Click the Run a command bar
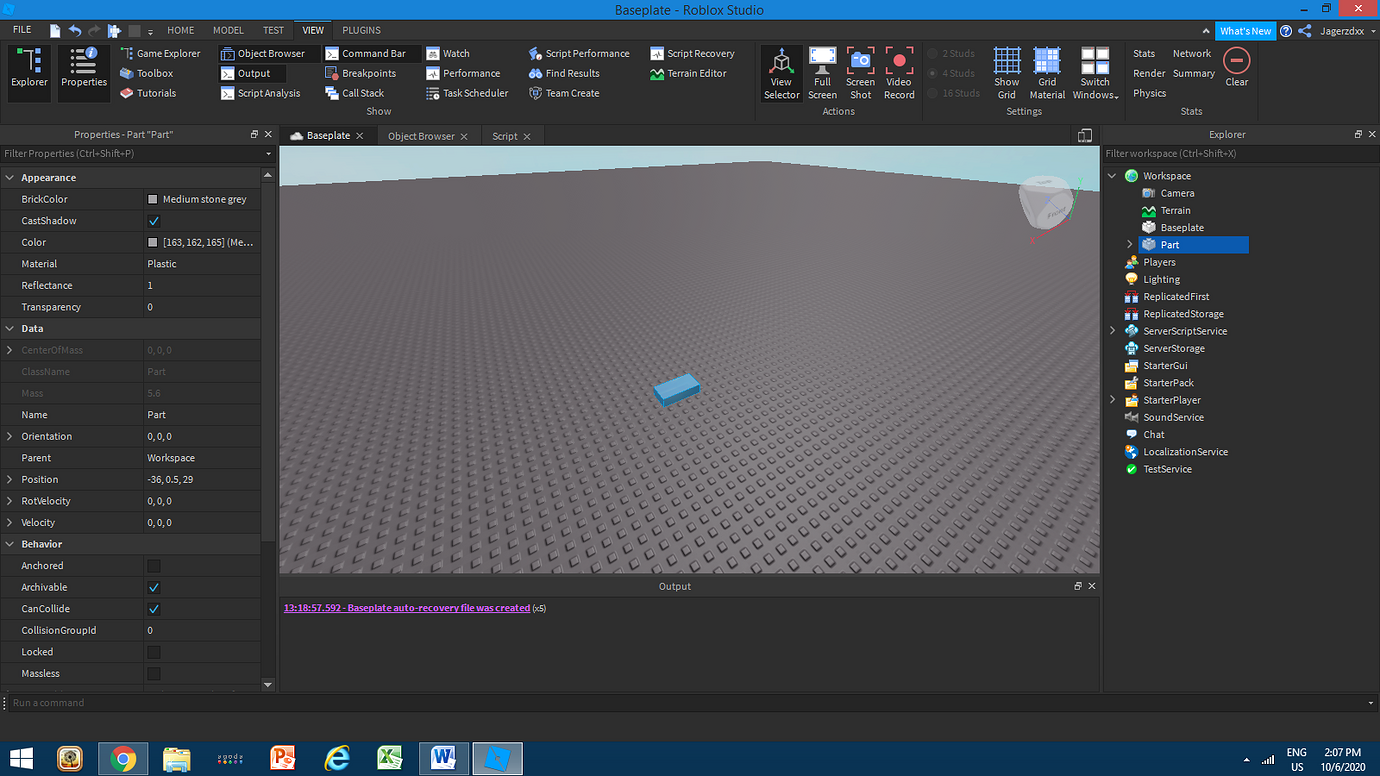The image size is (1380, 776). [x=690, y=703]
